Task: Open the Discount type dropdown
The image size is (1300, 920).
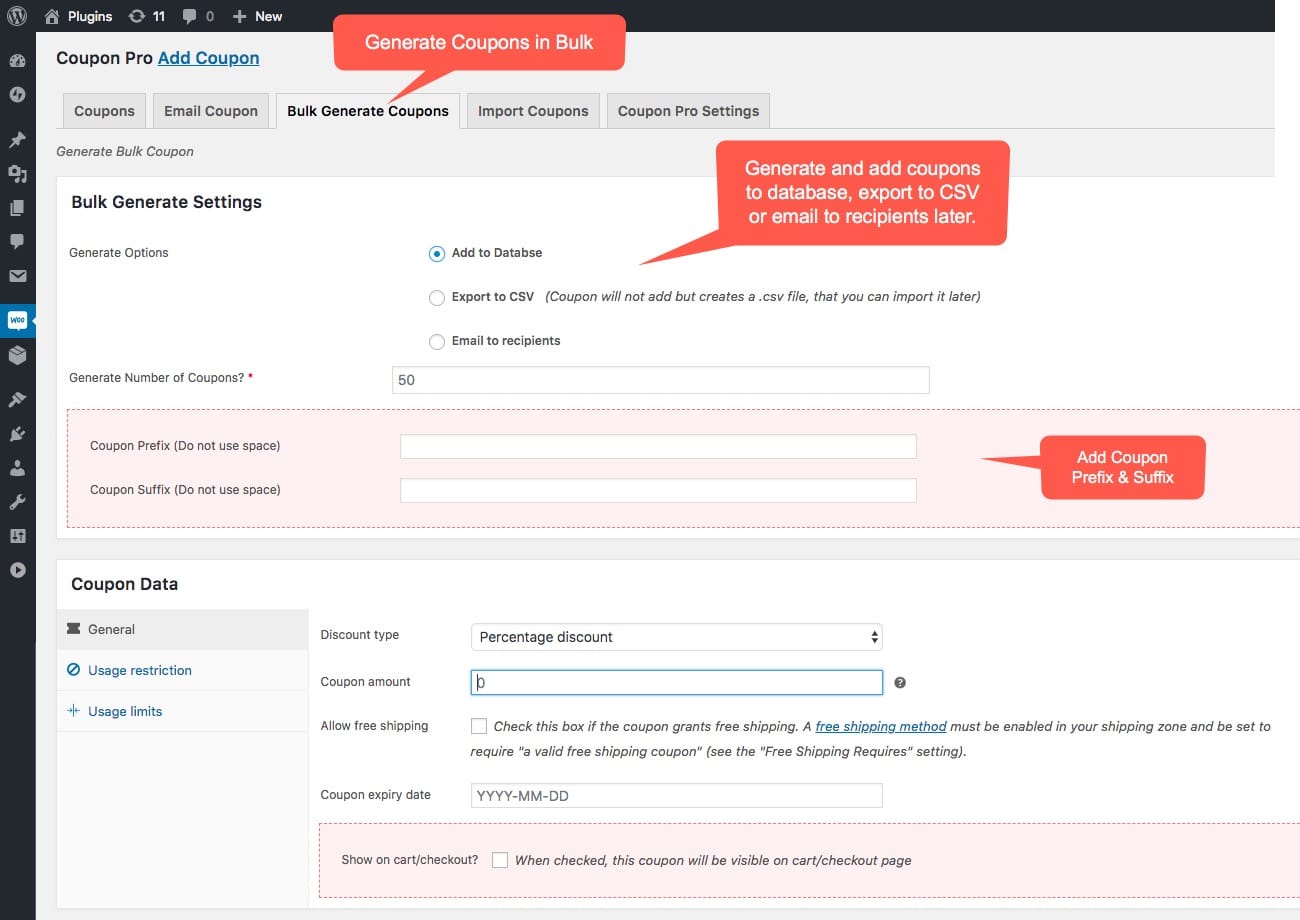Action: click(676, 637)
